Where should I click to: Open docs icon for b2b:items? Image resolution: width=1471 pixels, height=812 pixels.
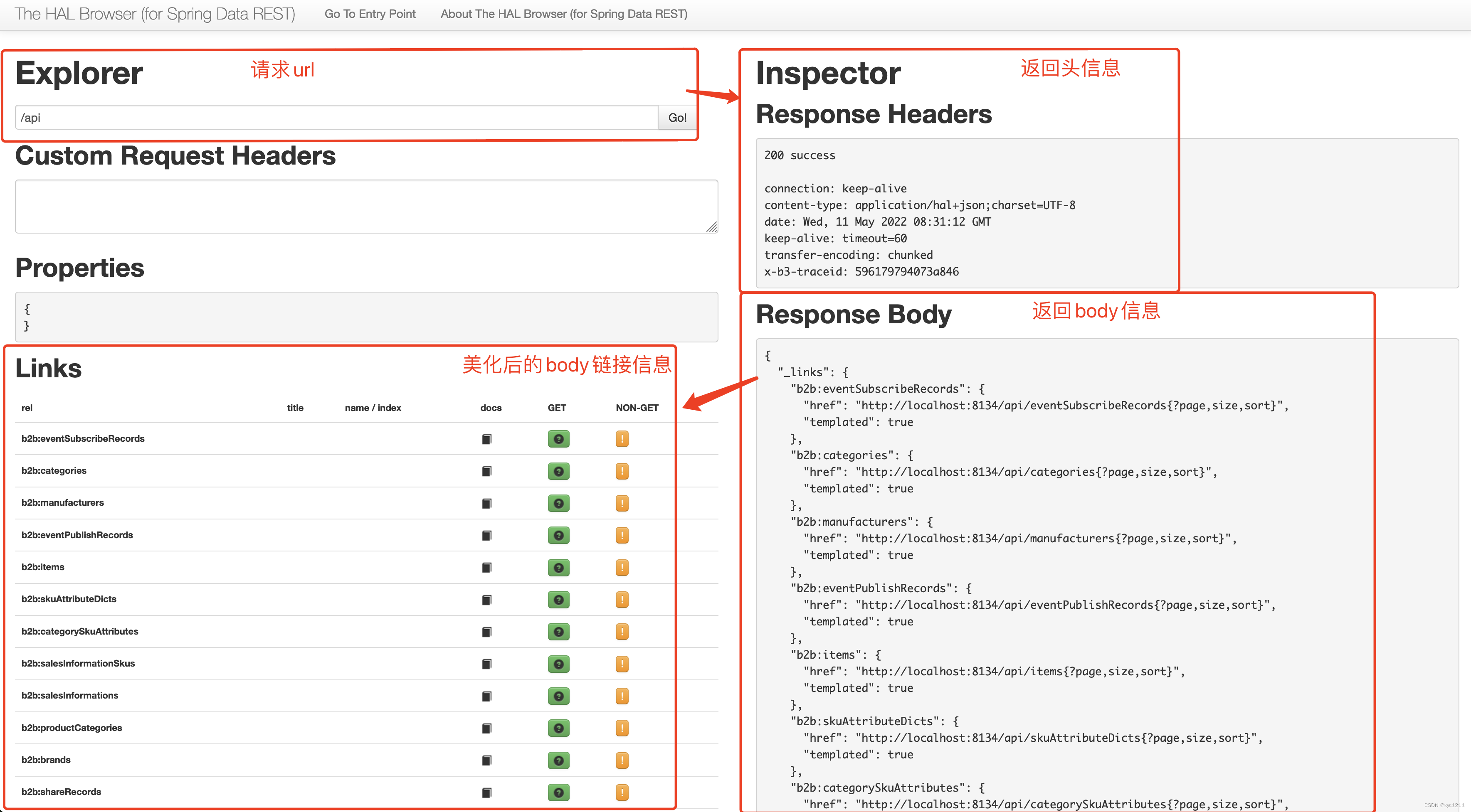pos(486,567)
